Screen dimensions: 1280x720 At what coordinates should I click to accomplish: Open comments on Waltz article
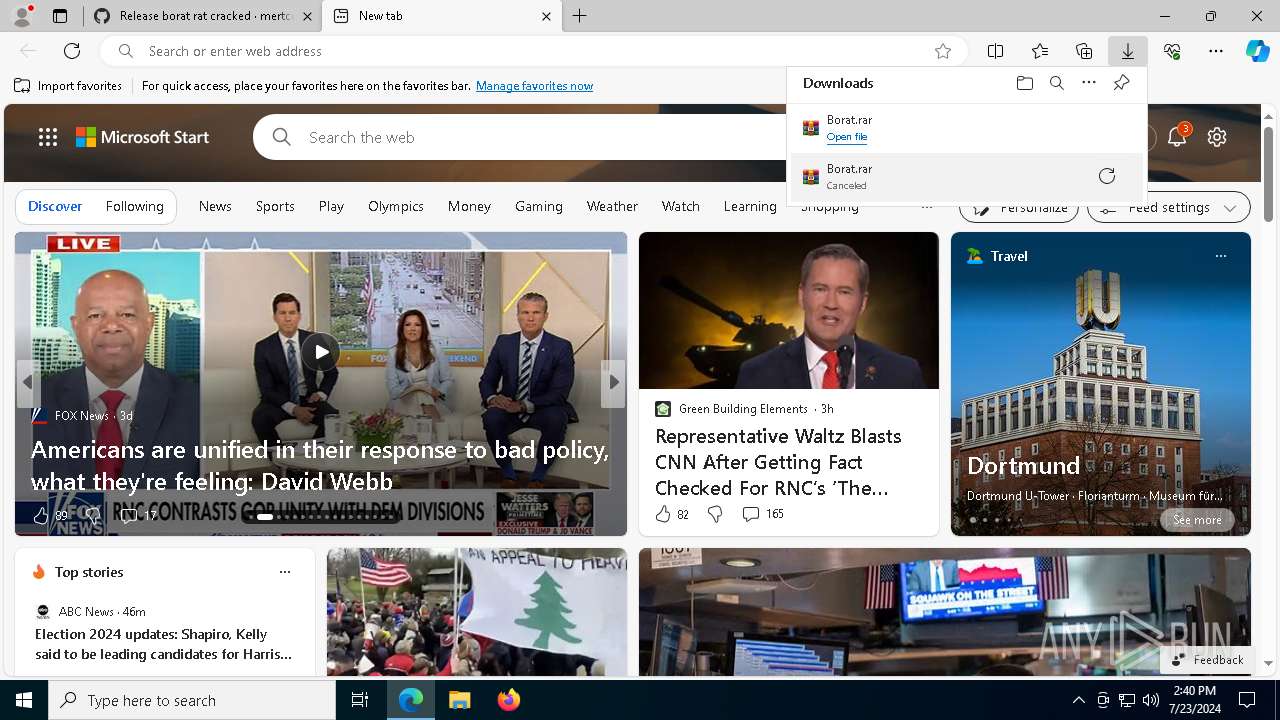[762, 514]
